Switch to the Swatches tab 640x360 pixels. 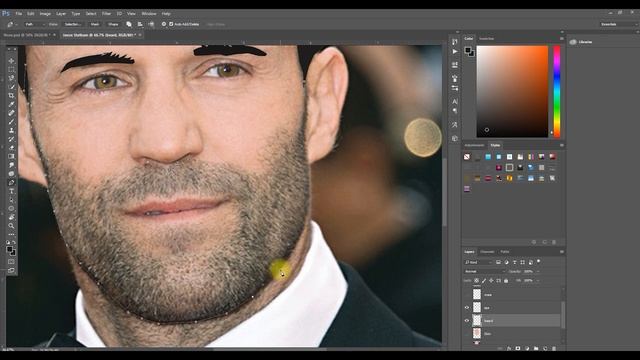(x=486, y=39)
